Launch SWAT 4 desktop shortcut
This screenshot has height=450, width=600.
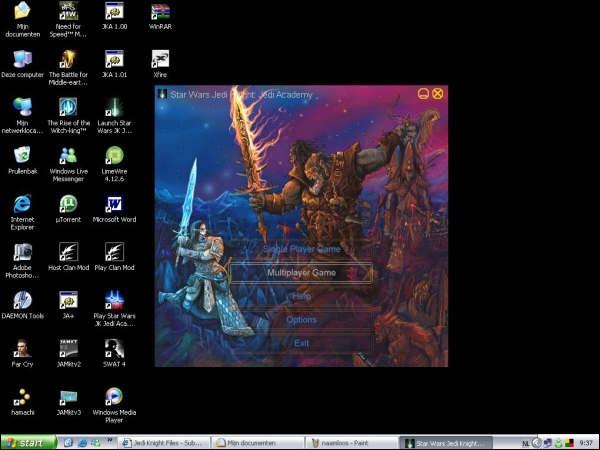point(114,349)
